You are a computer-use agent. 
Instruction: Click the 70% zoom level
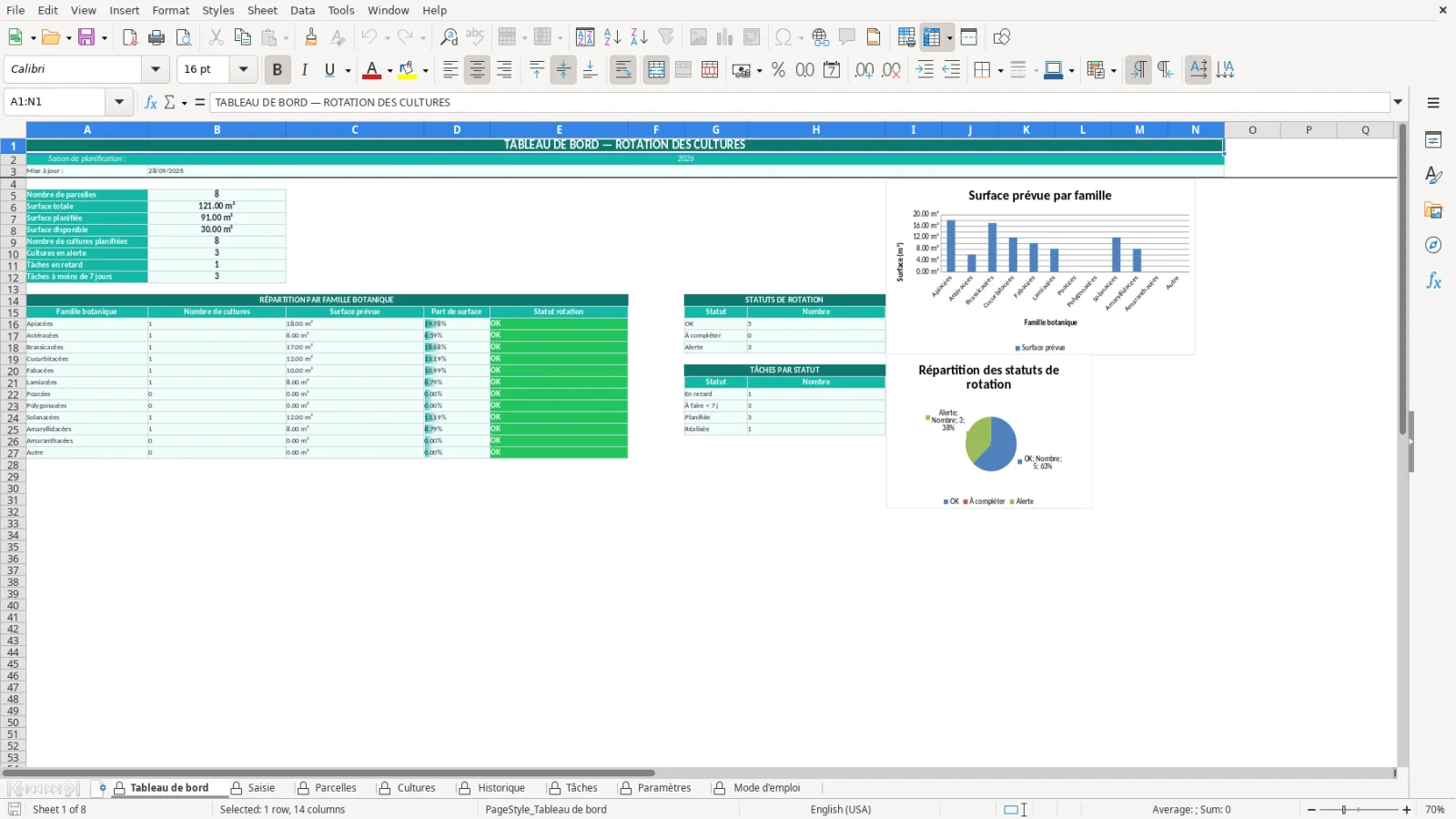[1434, 809]
